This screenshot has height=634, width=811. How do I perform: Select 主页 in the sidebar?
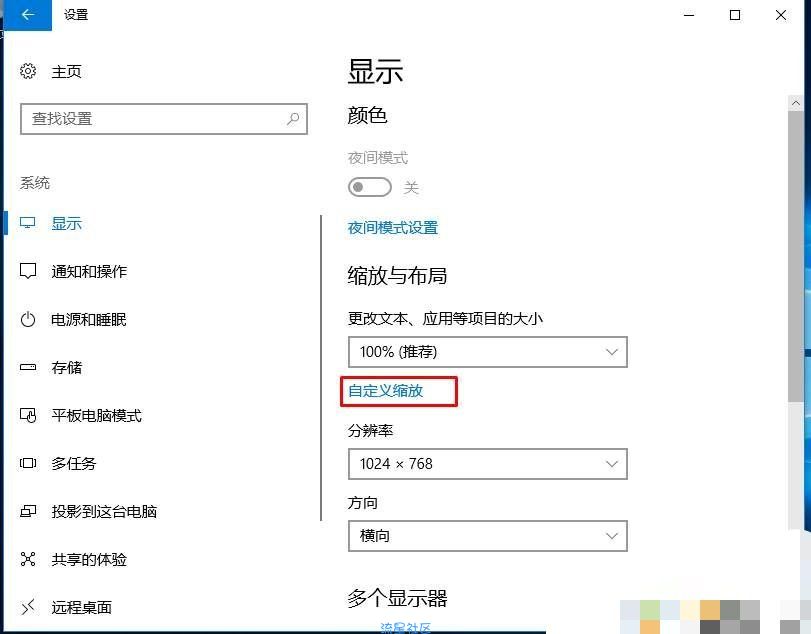pos(66,71)
